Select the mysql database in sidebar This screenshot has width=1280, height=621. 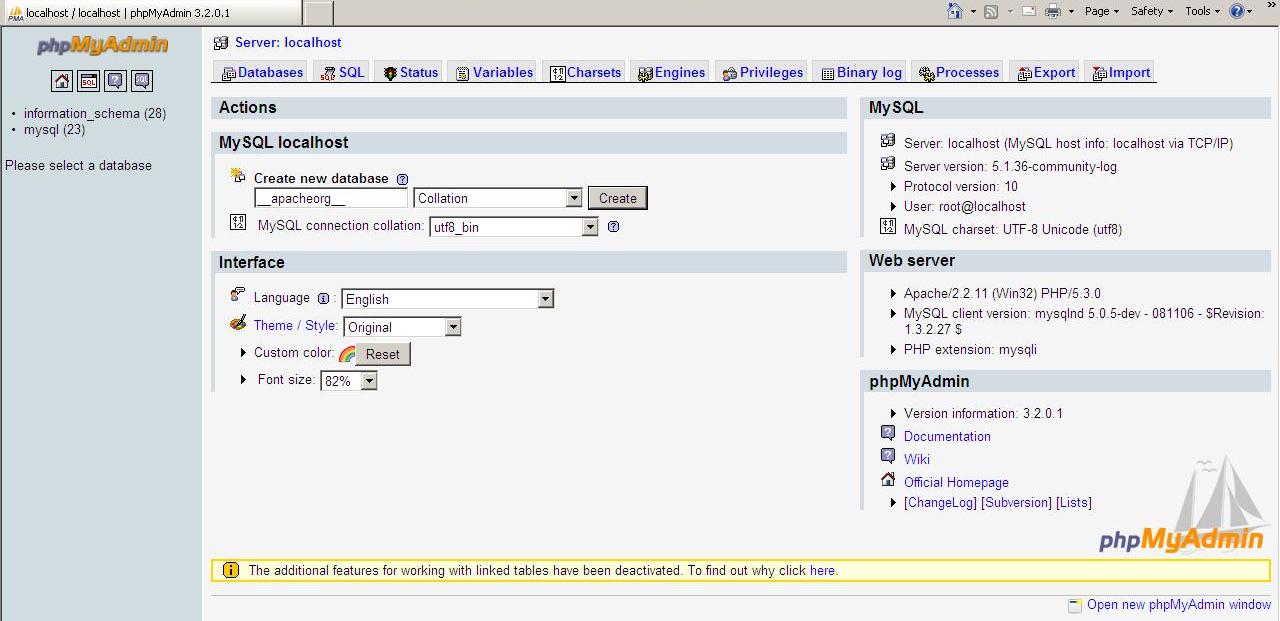coord(54,129)
